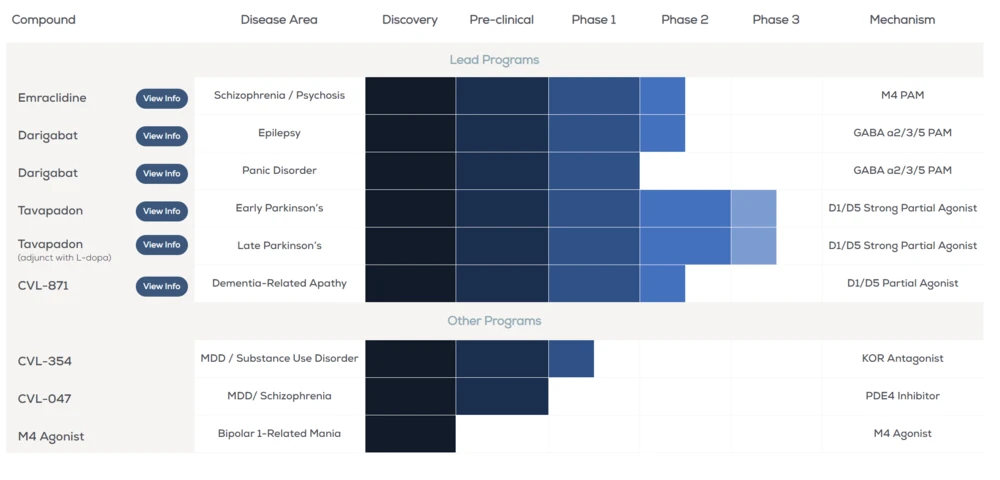Click the CVL-354 compound name
The width and height of the screenshot is (1000, 480).
tap(45, 361)
